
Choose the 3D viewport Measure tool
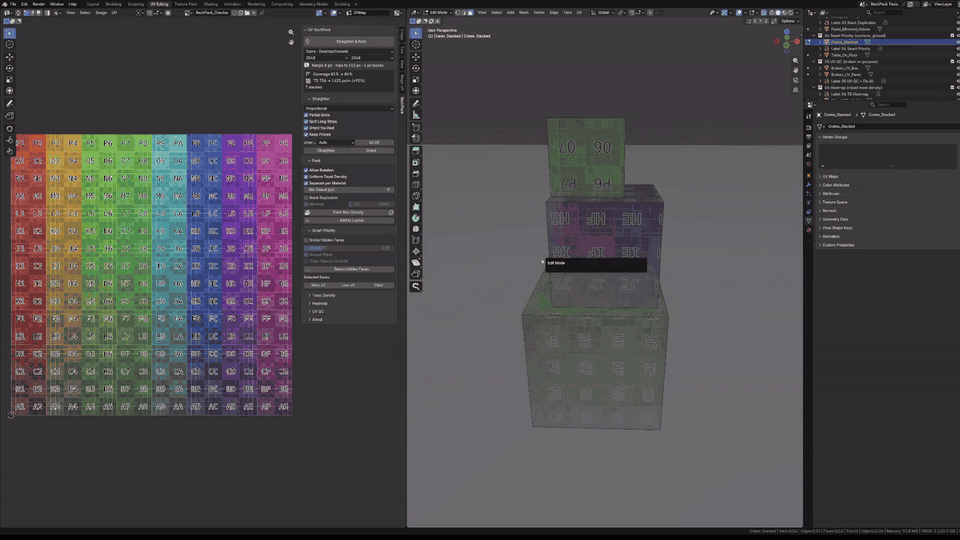pos(416,115)
